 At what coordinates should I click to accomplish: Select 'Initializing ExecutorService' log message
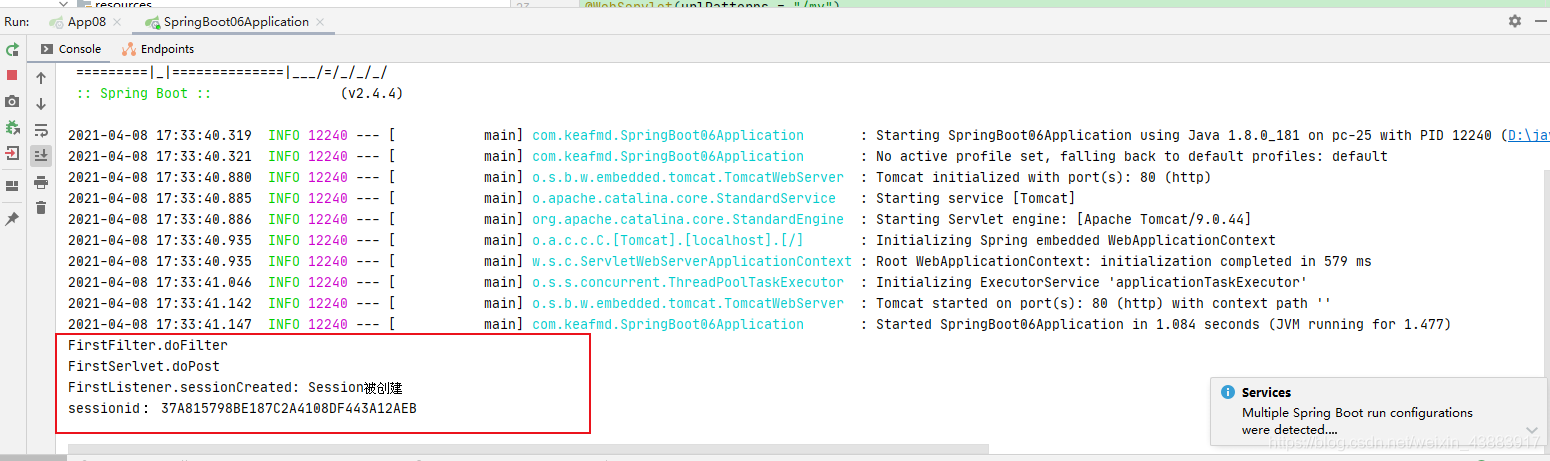(x=1092, y=282)
